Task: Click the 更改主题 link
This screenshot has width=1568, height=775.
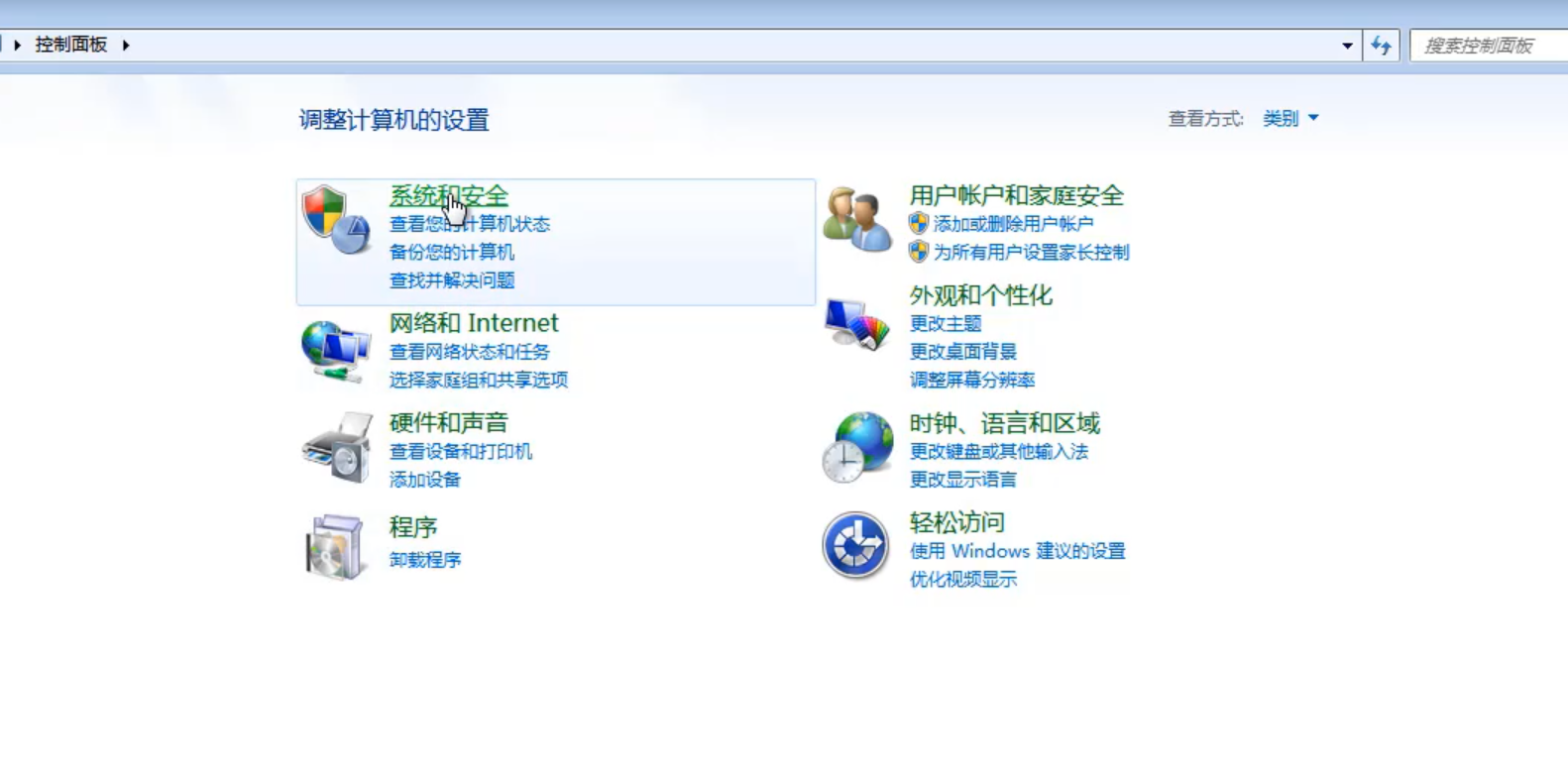Action: point(946,323)
